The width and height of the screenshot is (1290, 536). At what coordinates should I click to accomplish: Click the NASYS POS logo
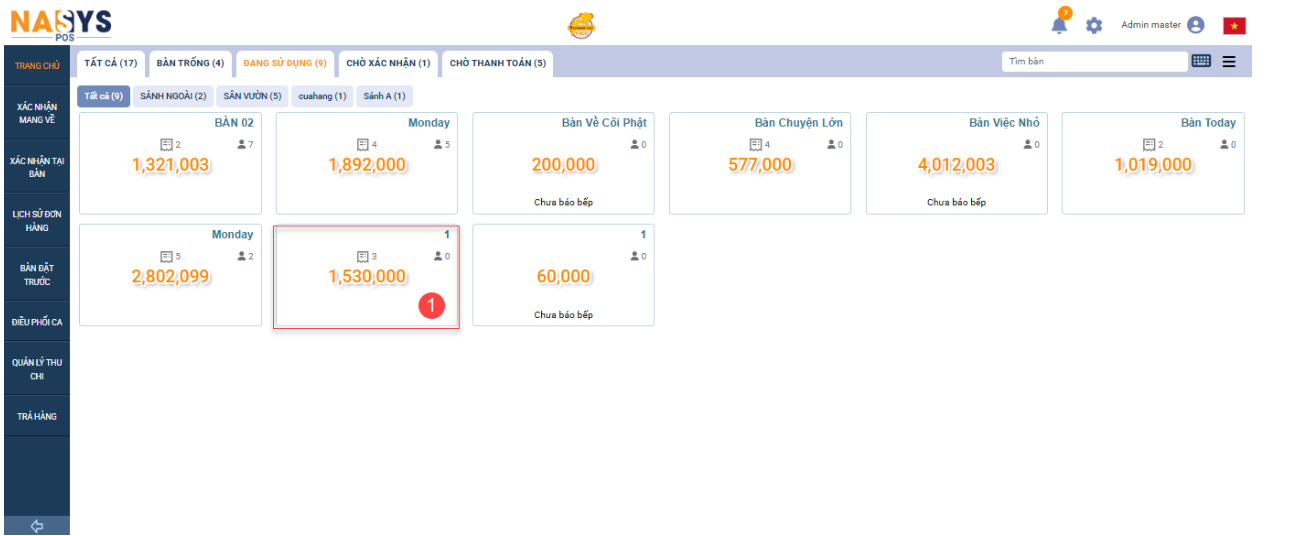61,24
